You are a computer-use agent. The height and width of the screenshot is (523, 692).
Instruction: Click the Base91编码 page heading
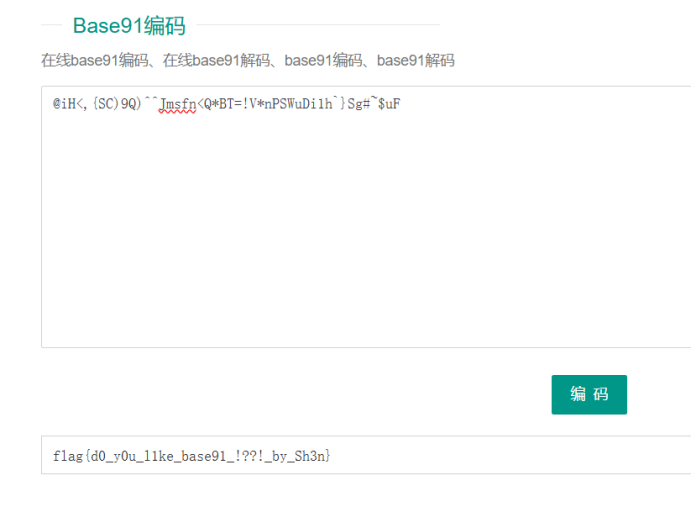pos(129,26)
